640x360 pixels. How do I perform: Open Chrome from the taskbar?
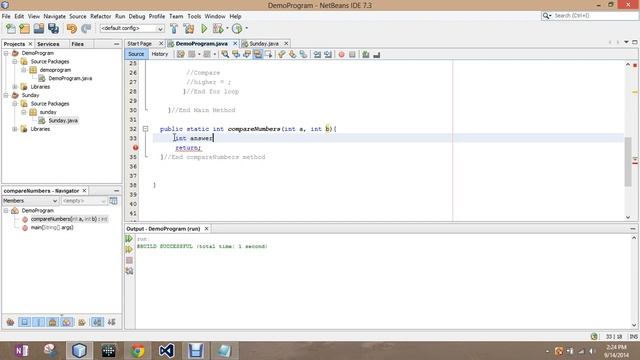pos(138,351)
